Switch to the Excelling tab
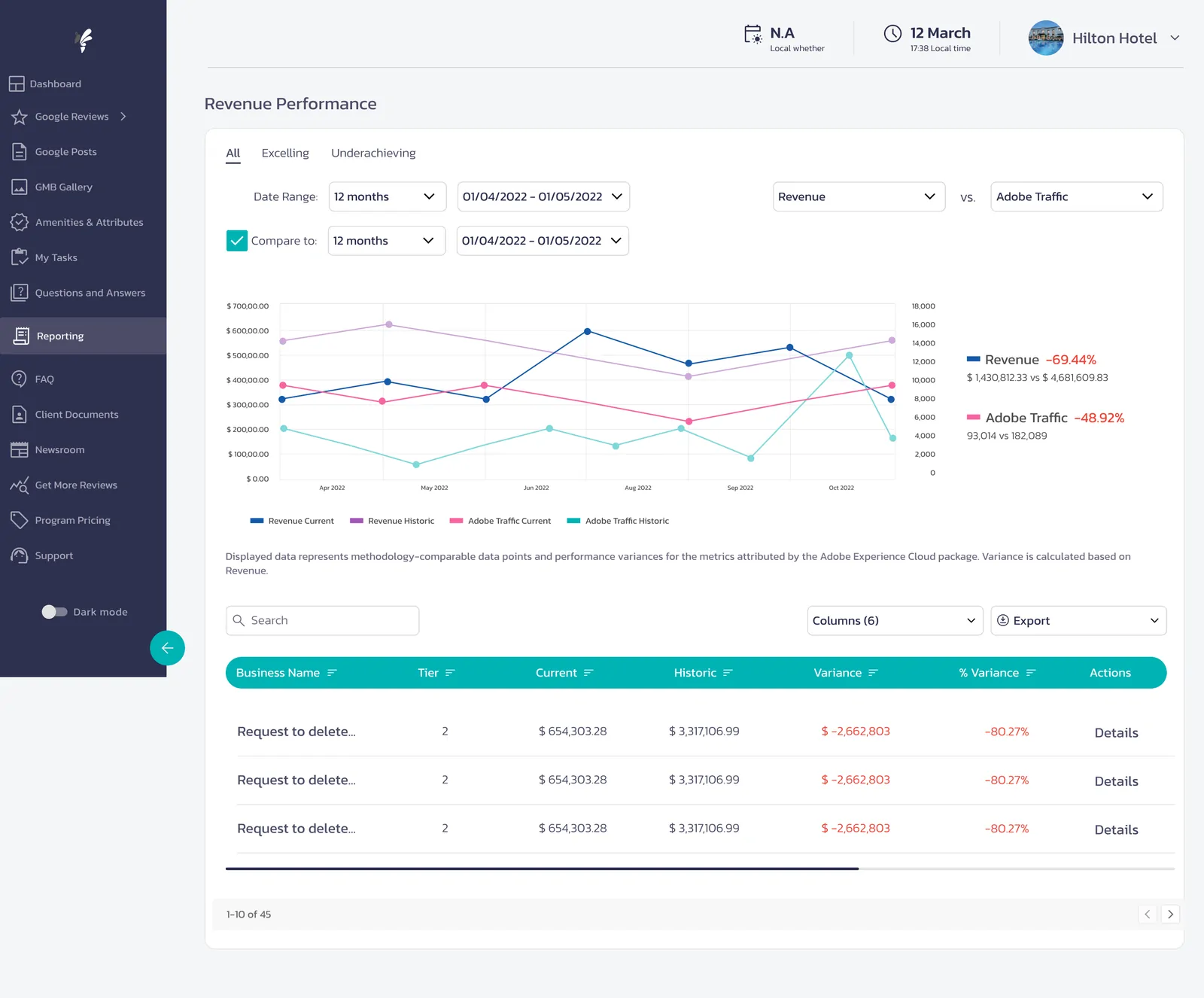 [x=285, y=153]
